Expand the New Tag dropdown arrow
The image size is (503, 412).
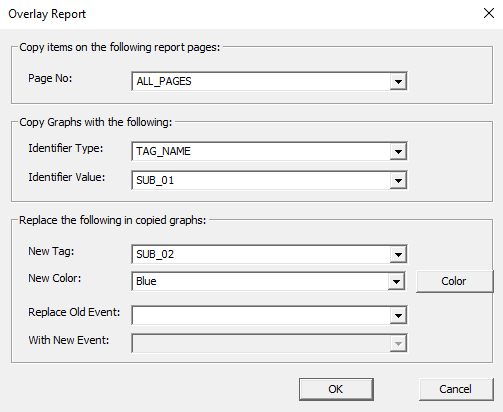(x=398, y=255)
